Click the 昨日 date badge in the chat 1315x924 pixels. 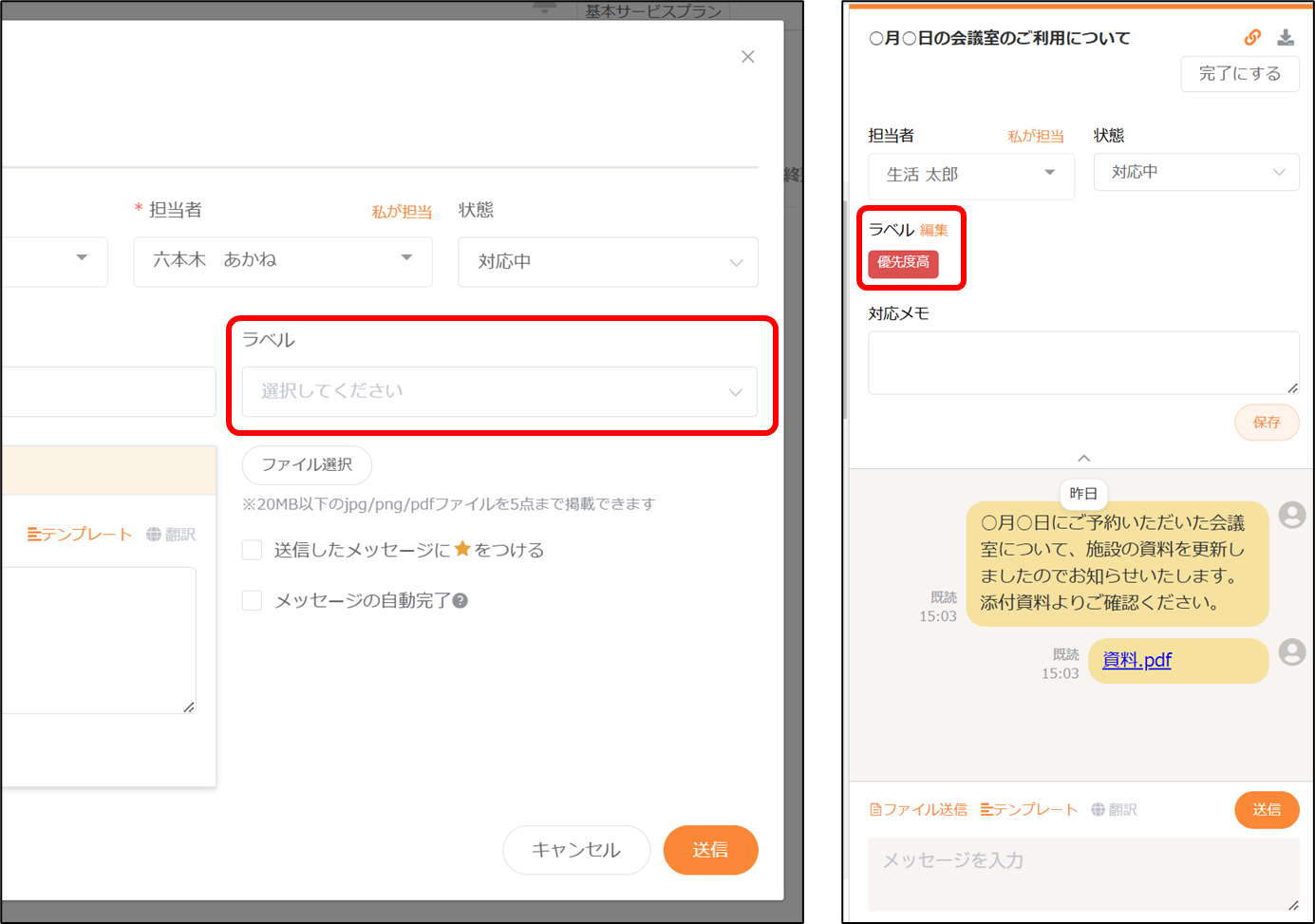point(1083,494)
